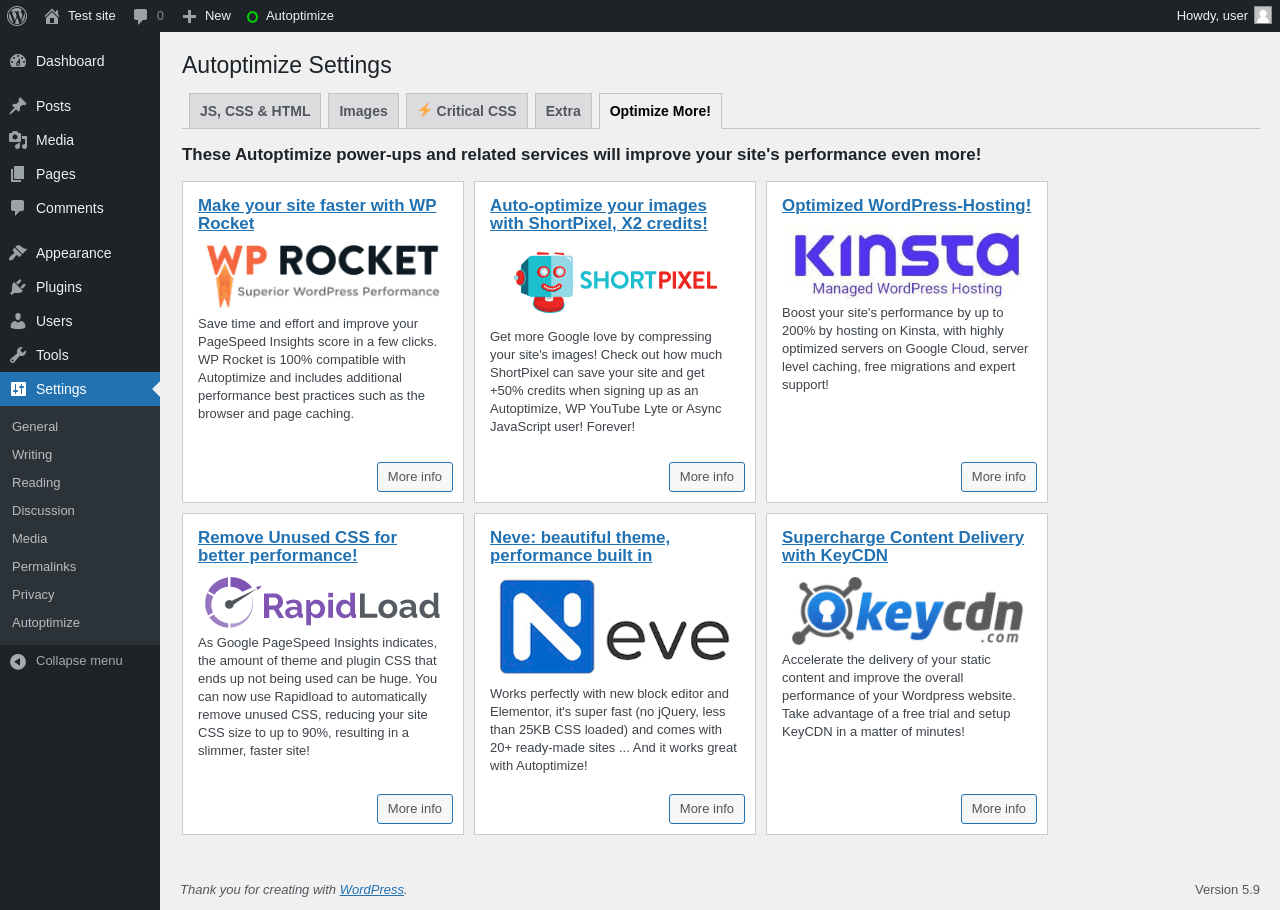
Task: Open Test site home icon
Action: [52, 16]
